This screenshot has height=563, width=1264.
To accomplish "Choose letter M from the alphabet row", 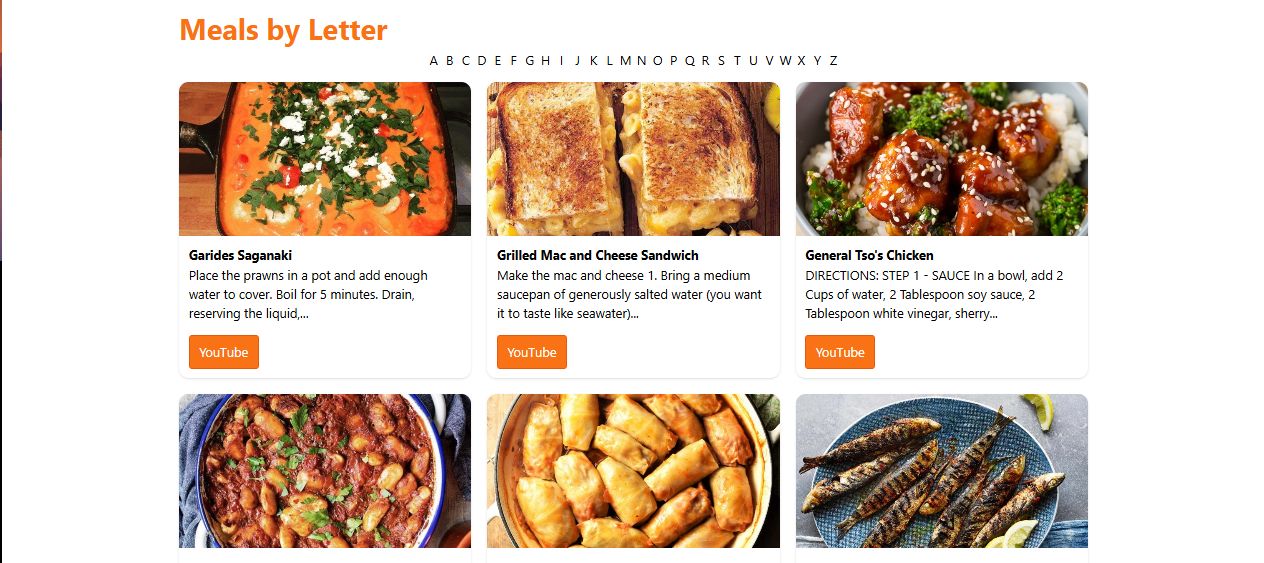I will (626, 60).
